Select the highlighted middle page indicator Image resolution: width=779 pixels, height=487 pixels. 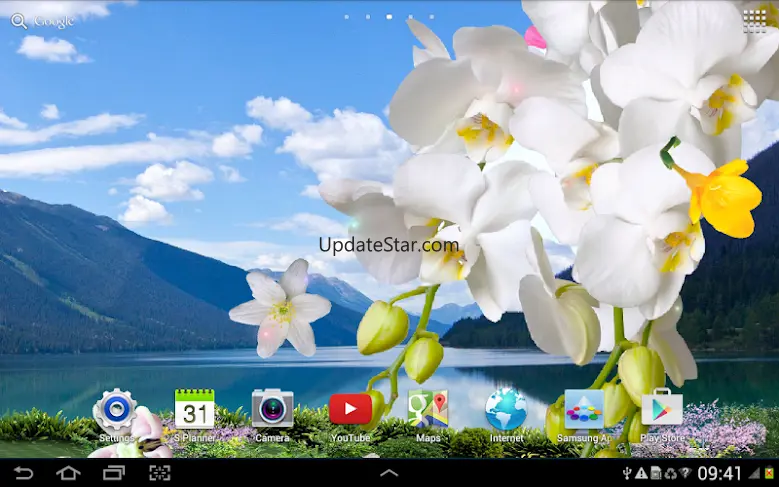click(x=389, y=17)
